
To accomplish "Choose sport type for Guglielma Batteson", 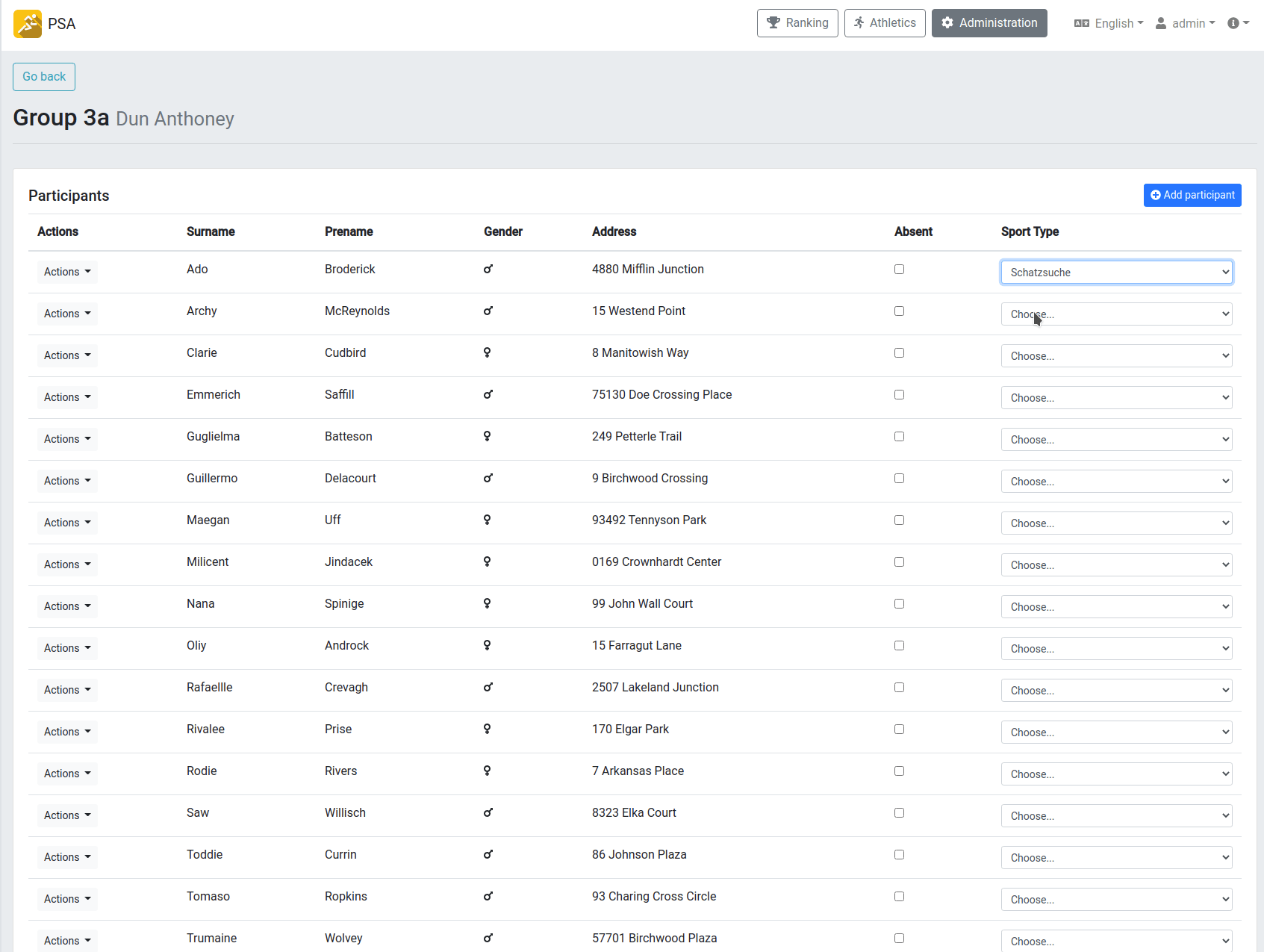I will 1116,440.
